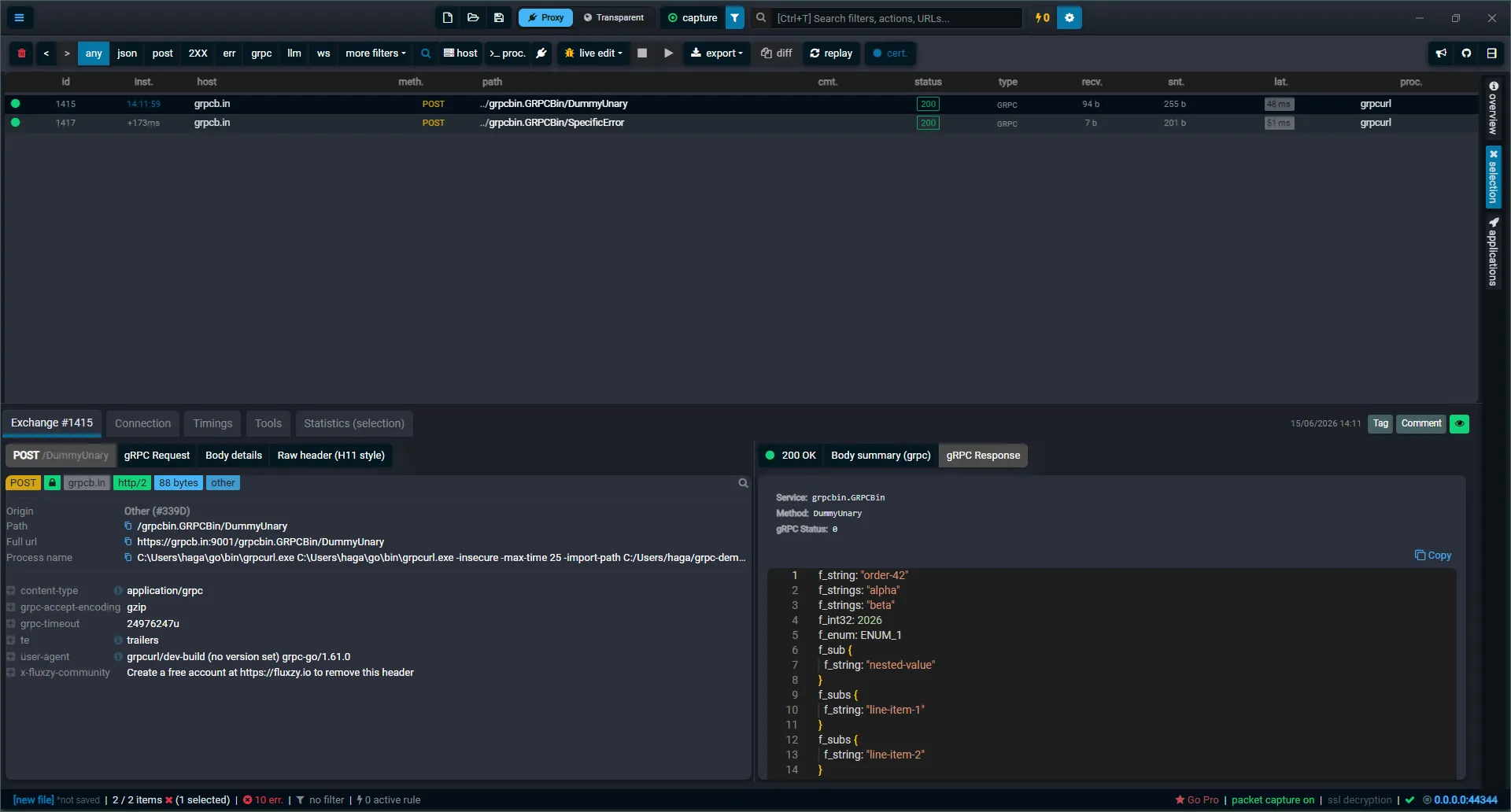Search within request headers magnifier
1511x812 pixels.
coord(743,482)
